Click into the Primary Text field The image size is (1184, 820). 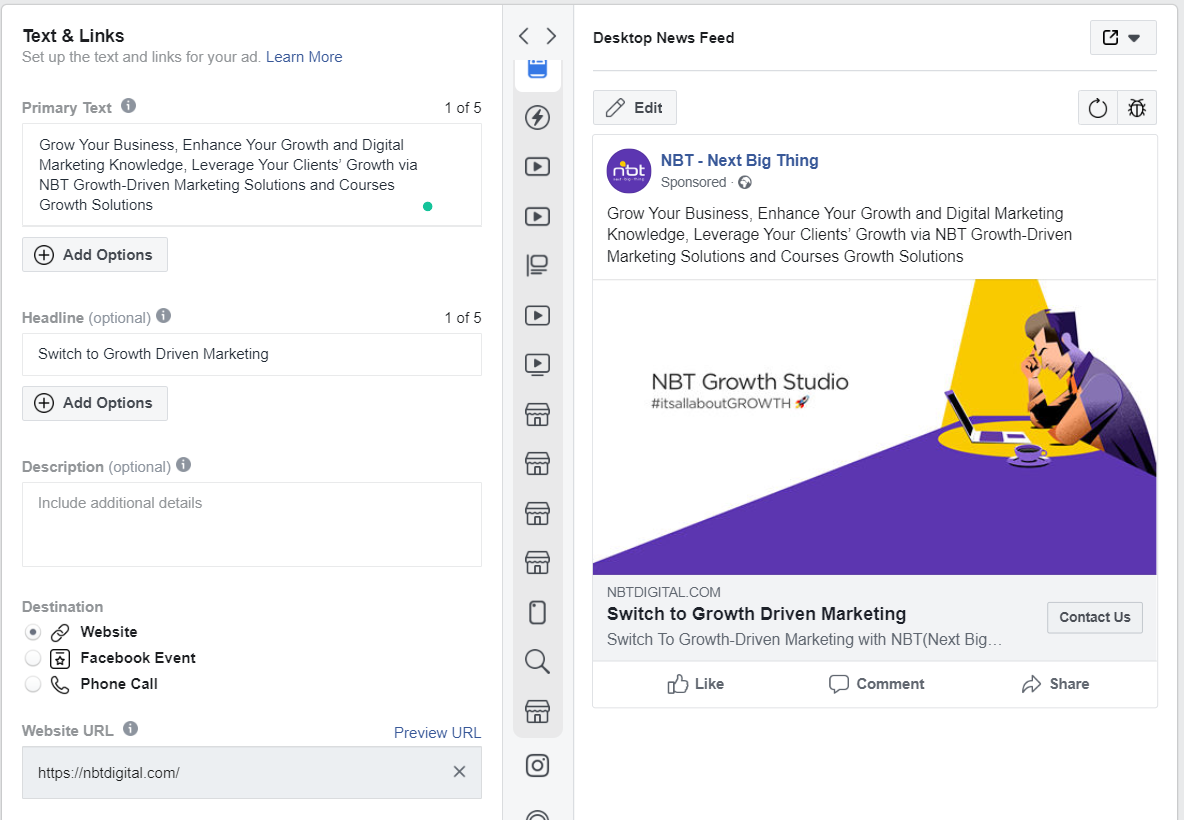[252, 175]
